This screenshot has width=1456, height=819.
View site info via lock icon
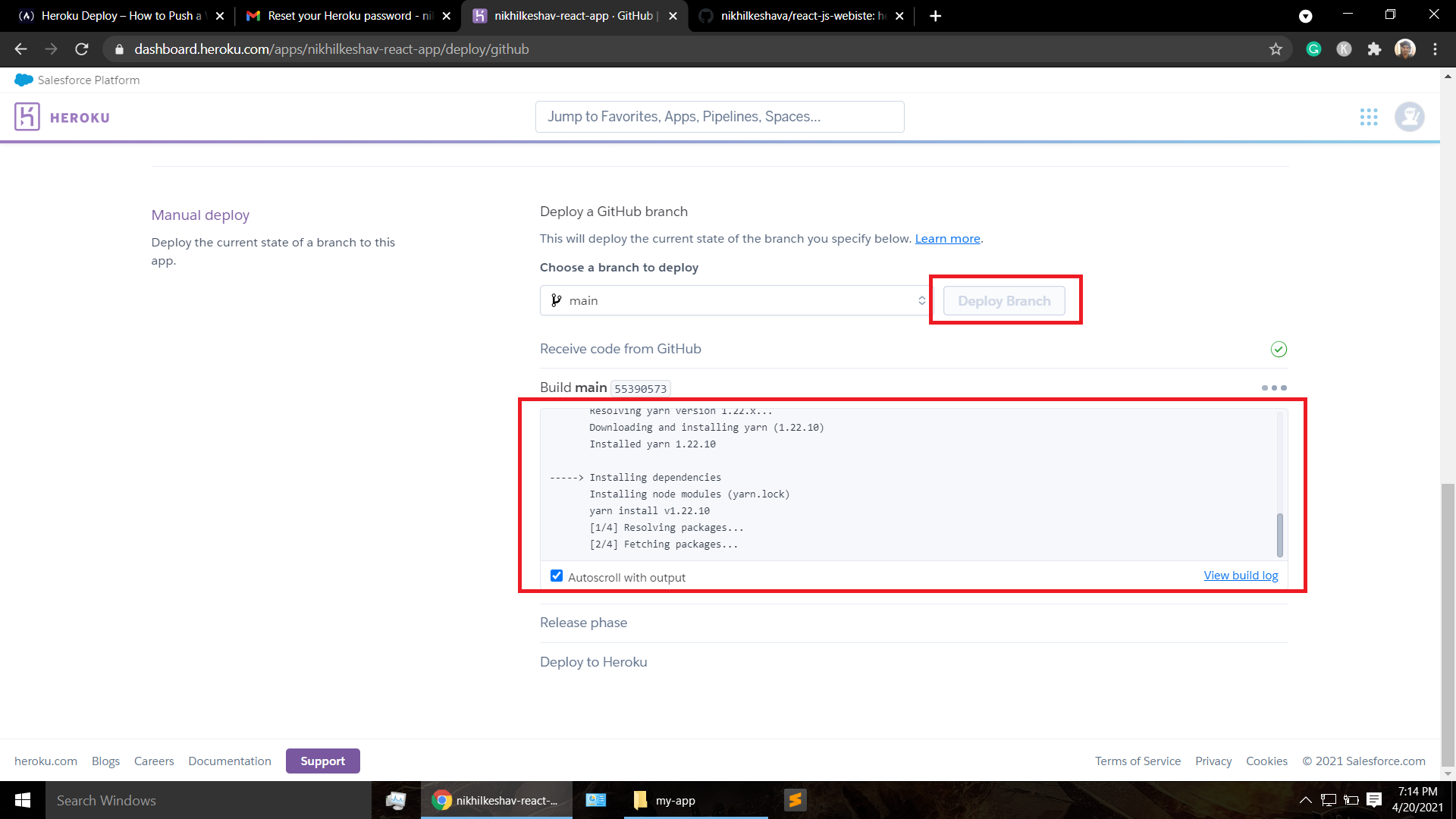click(x=119, y=49)
